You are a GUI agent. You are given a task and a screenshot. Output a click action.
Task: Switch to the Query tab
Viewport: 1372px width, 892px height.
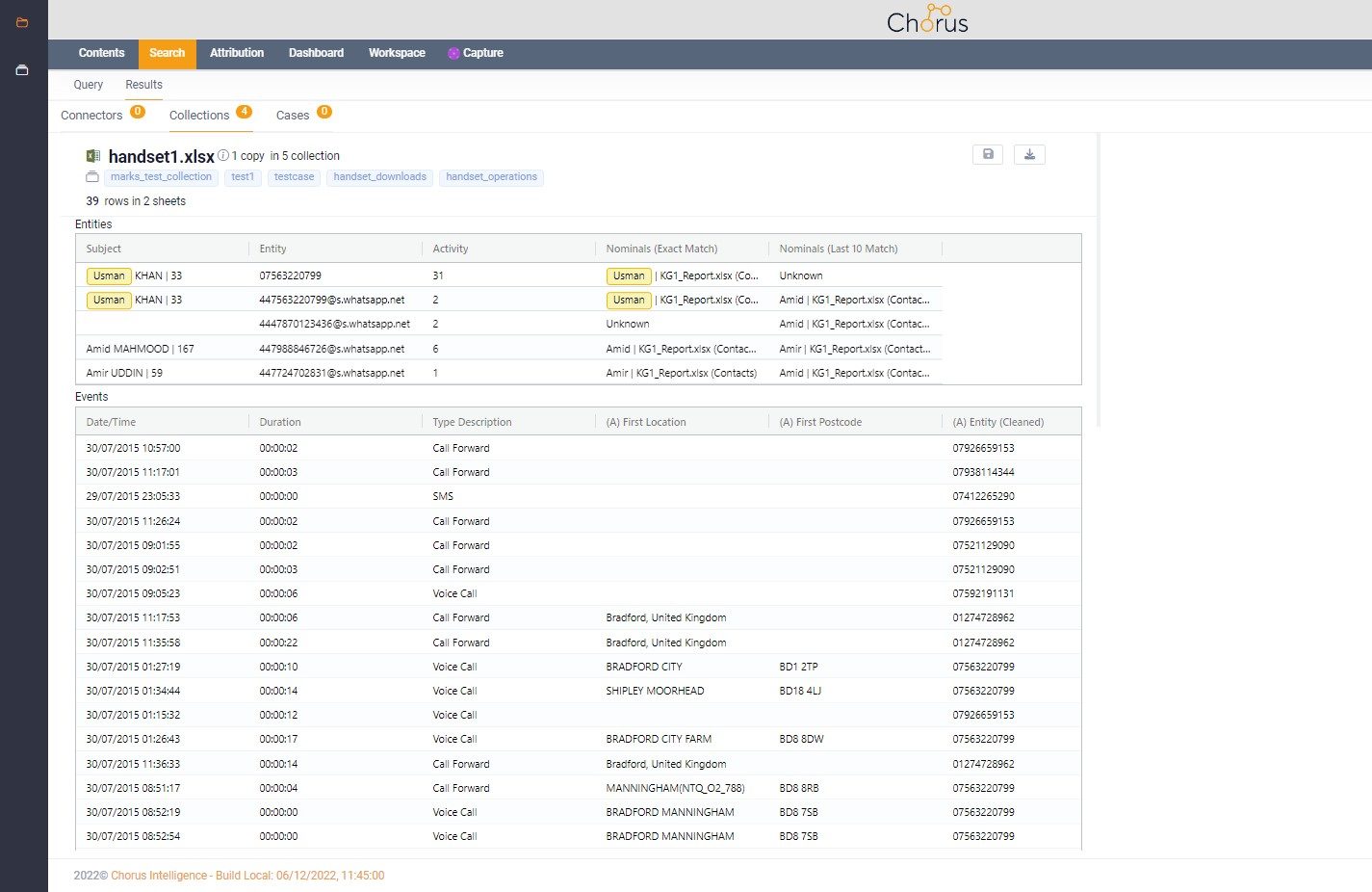click(89, 85)
